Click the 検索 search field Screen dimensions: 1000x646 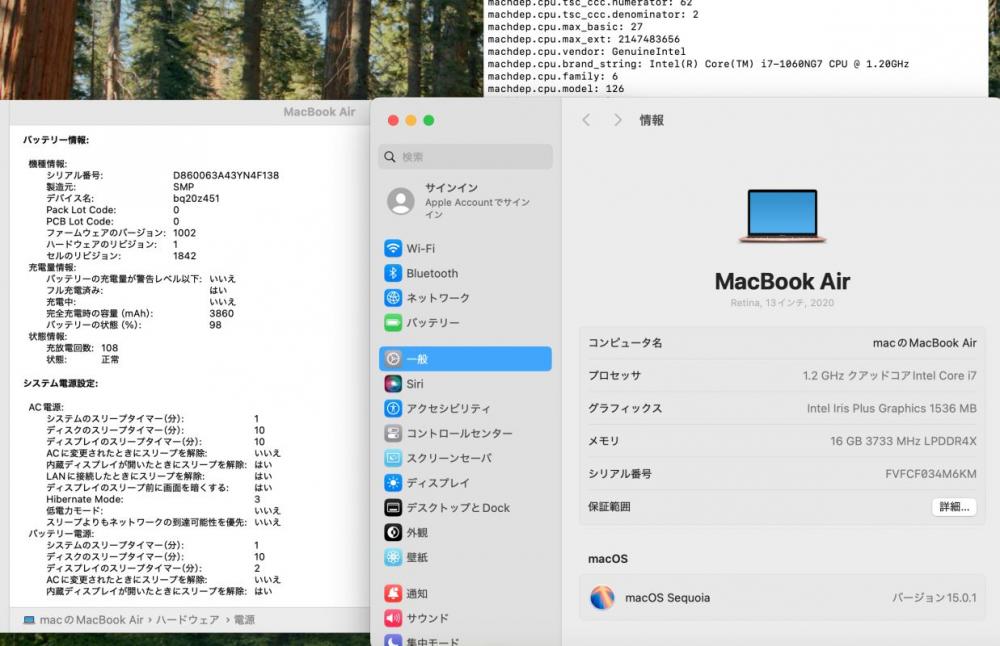465,157
